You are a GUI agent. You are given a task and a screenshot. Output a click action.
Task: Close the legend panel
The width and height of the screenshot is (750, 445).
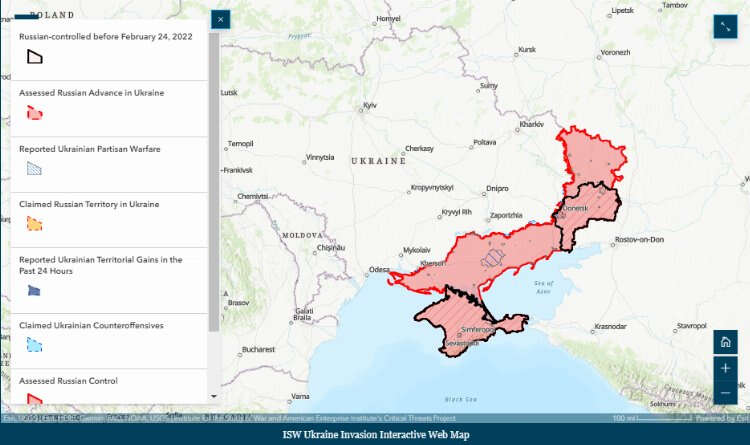[221, 19]
